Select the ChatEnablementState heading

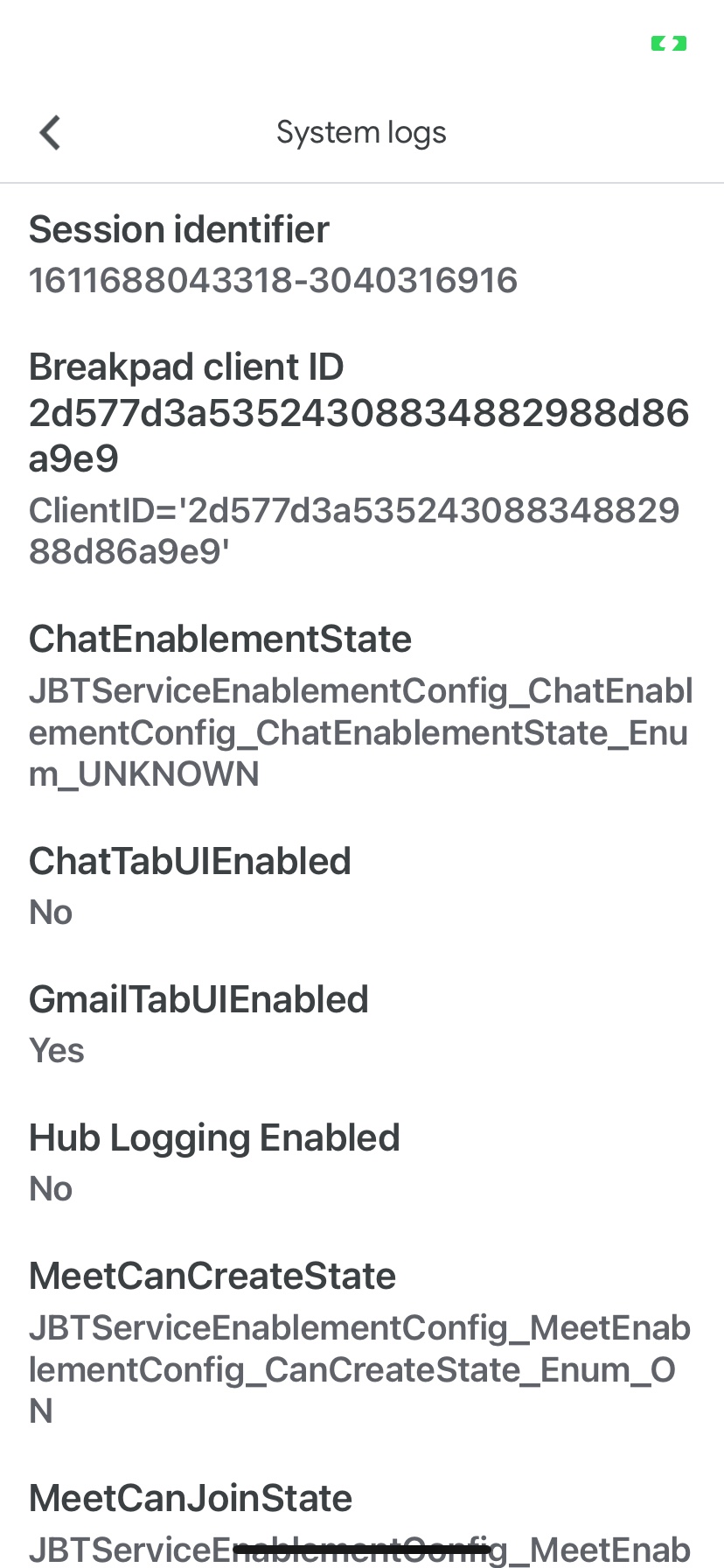tap(220, 639)
